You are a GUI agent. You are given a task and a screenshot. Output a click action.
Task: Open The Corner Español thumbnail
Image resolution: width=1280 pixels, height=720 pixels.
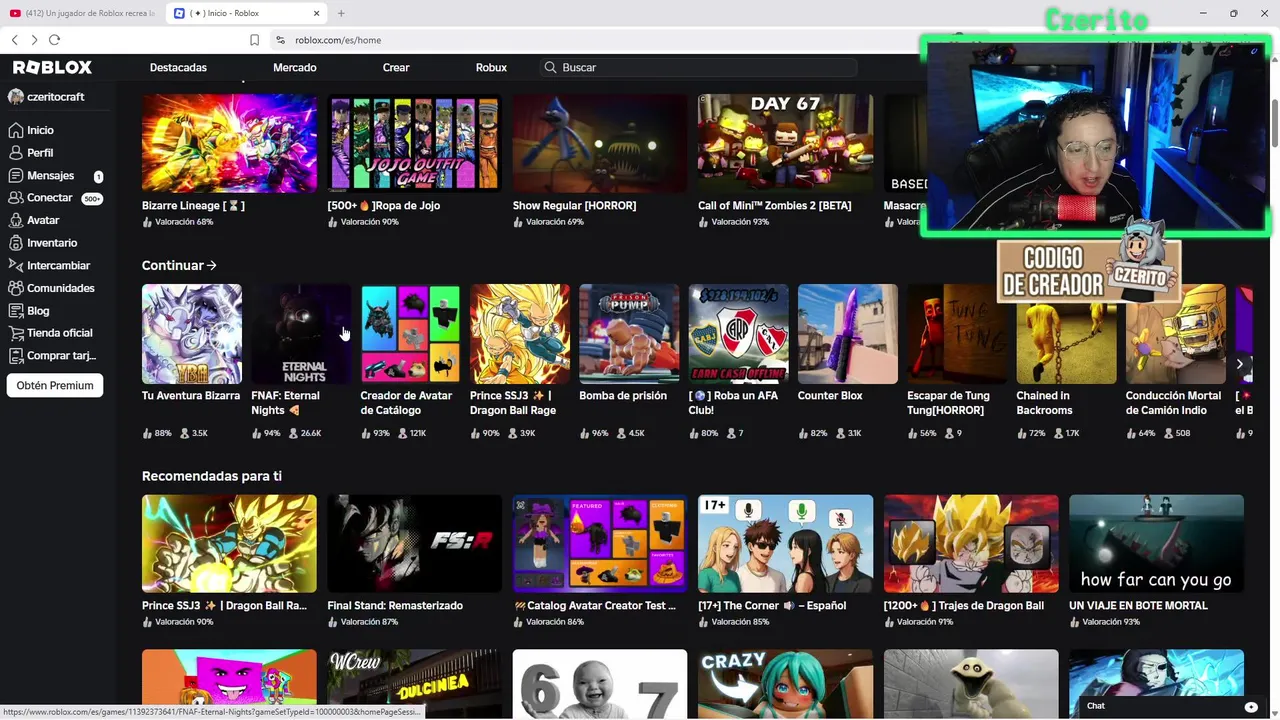point(785,544)
